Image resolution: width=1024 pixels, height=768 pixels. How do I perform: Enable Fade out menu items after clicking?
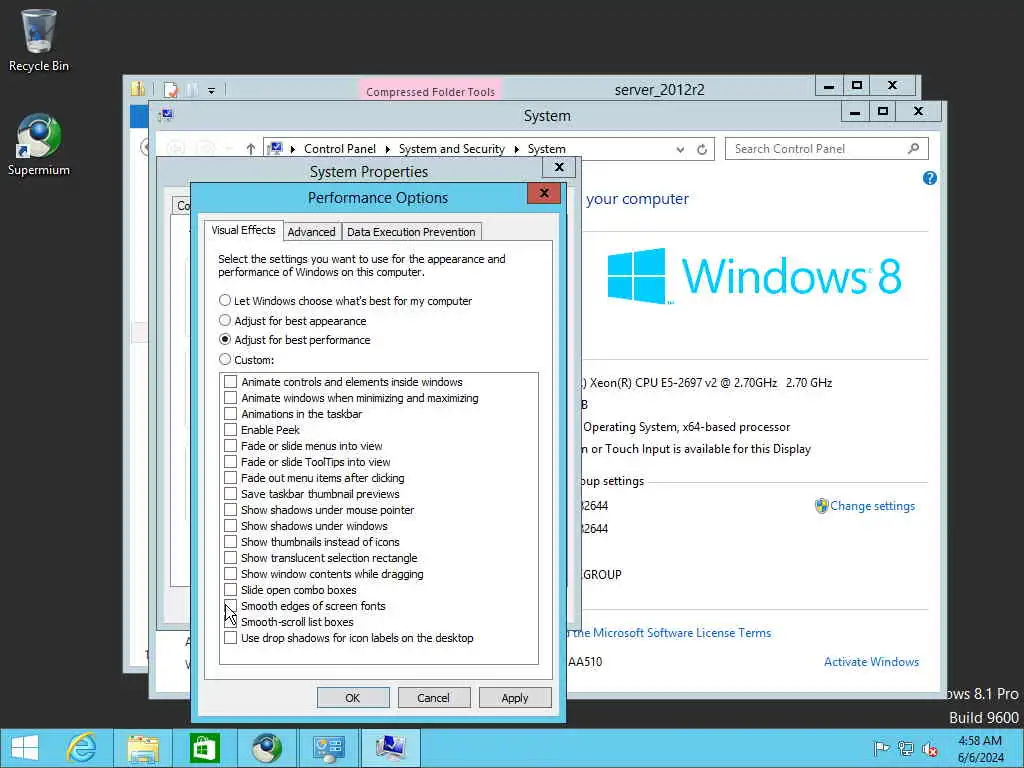click(x=231, y=477)
